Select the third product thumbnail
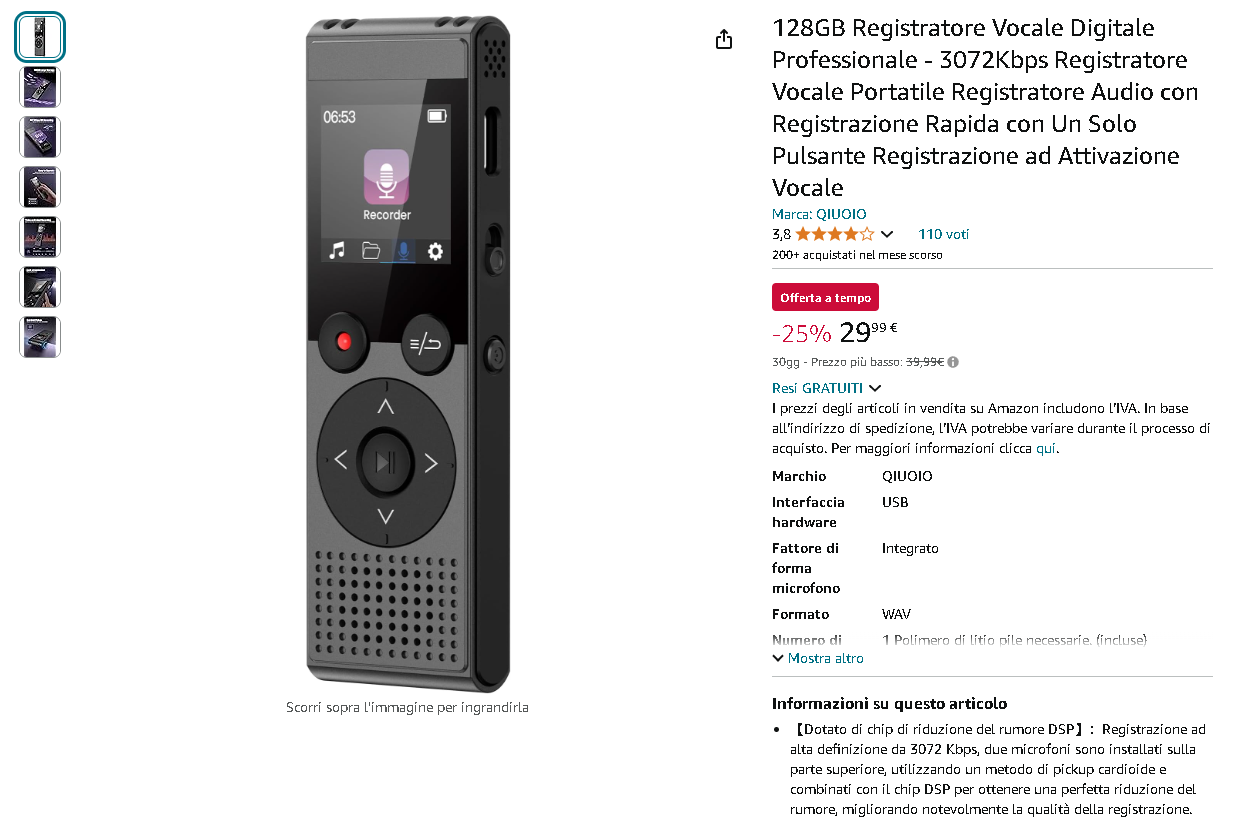Image resolution: width=1234 pixels, height=820 pixels. tap(40, 137)
